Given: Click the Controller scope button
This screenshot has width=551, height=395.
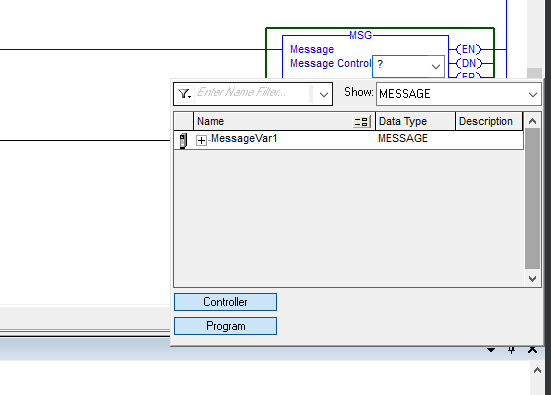Looking at the screenshot, I should pos(225,302).
